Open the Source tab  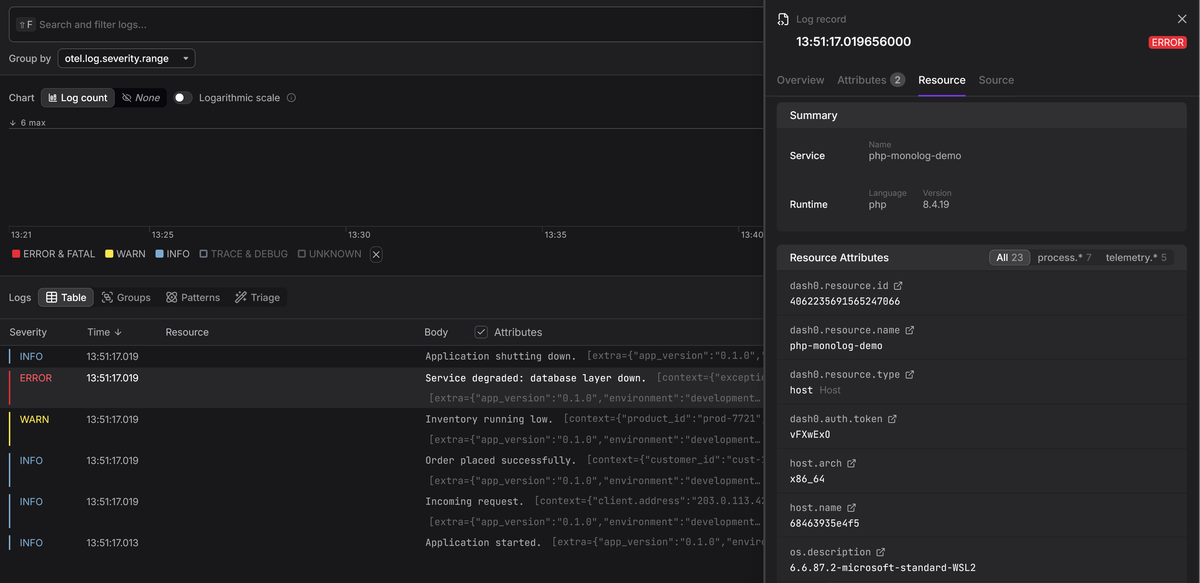996,80
